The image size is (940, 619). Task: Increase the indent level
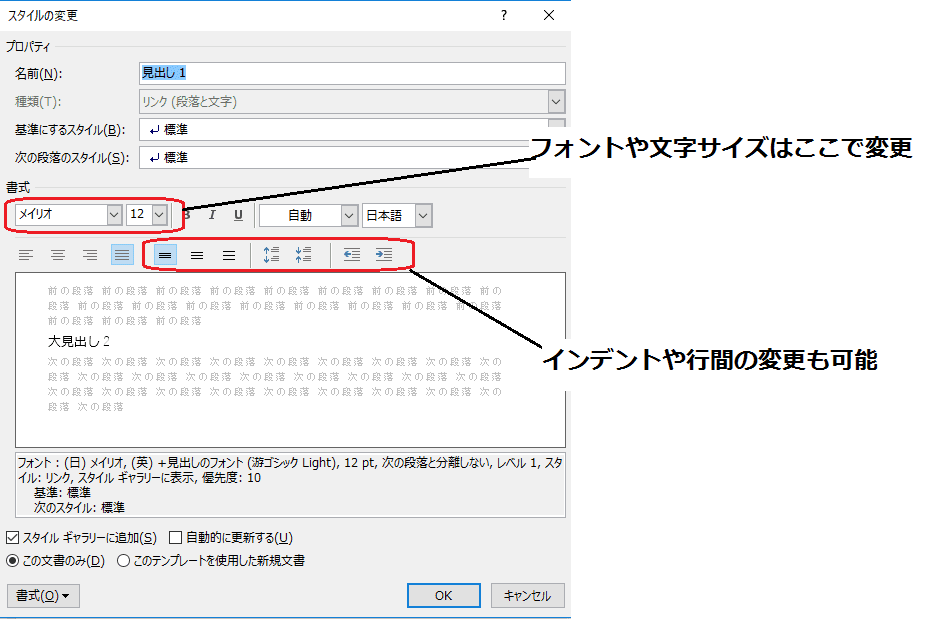click(383, 255)
